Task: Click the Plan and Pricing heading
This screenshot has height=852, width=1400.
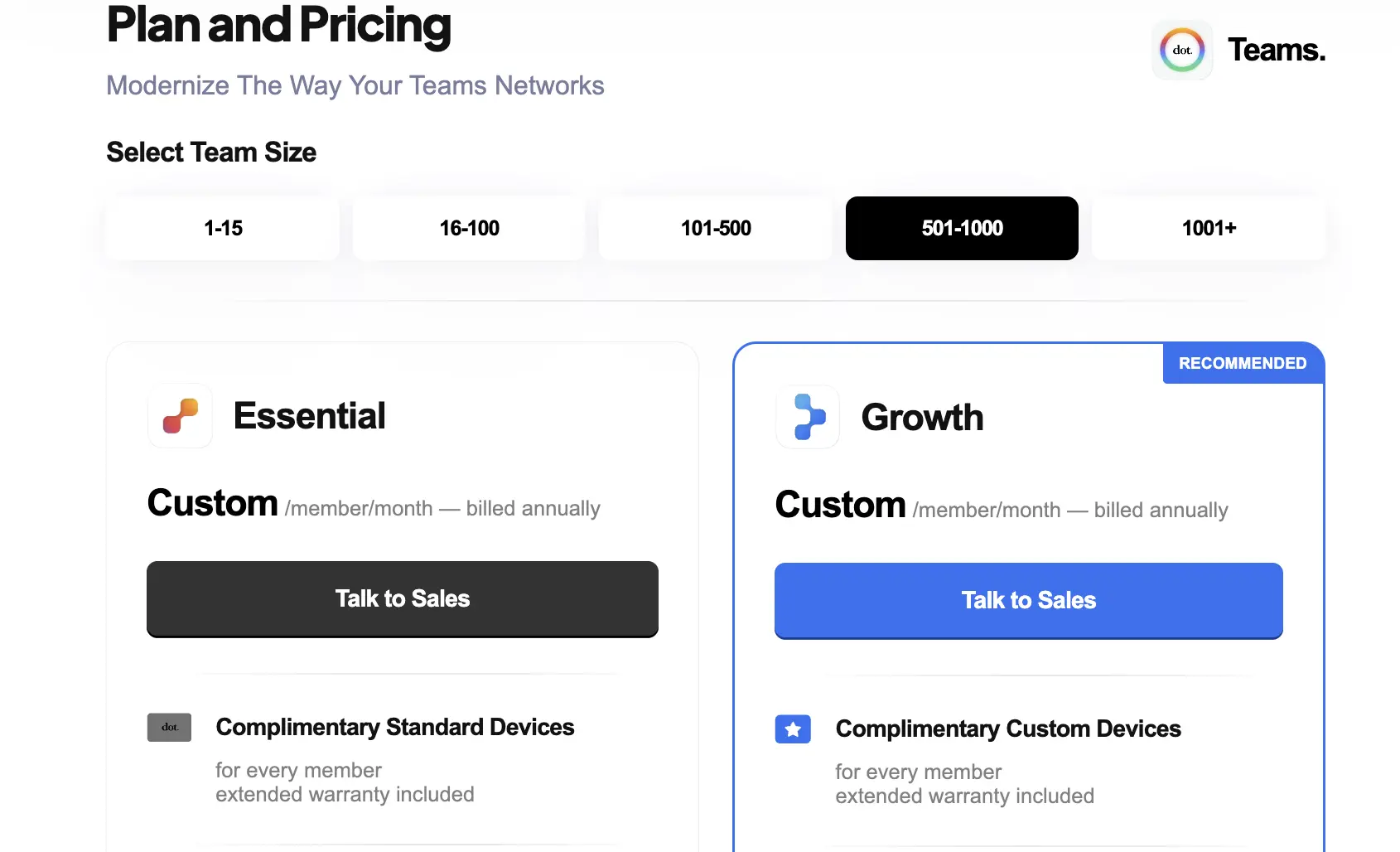Action: click(x=278, y=27)
